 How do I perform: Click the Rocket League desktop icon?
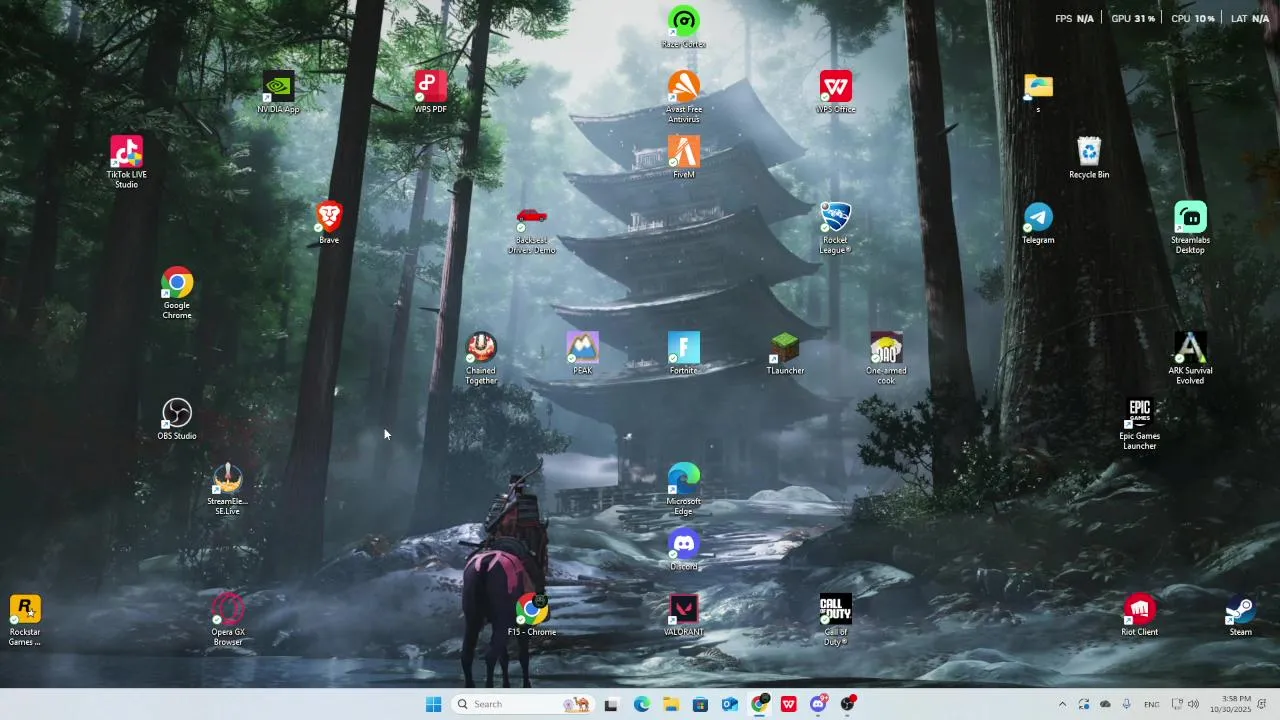tap(836, 228)
